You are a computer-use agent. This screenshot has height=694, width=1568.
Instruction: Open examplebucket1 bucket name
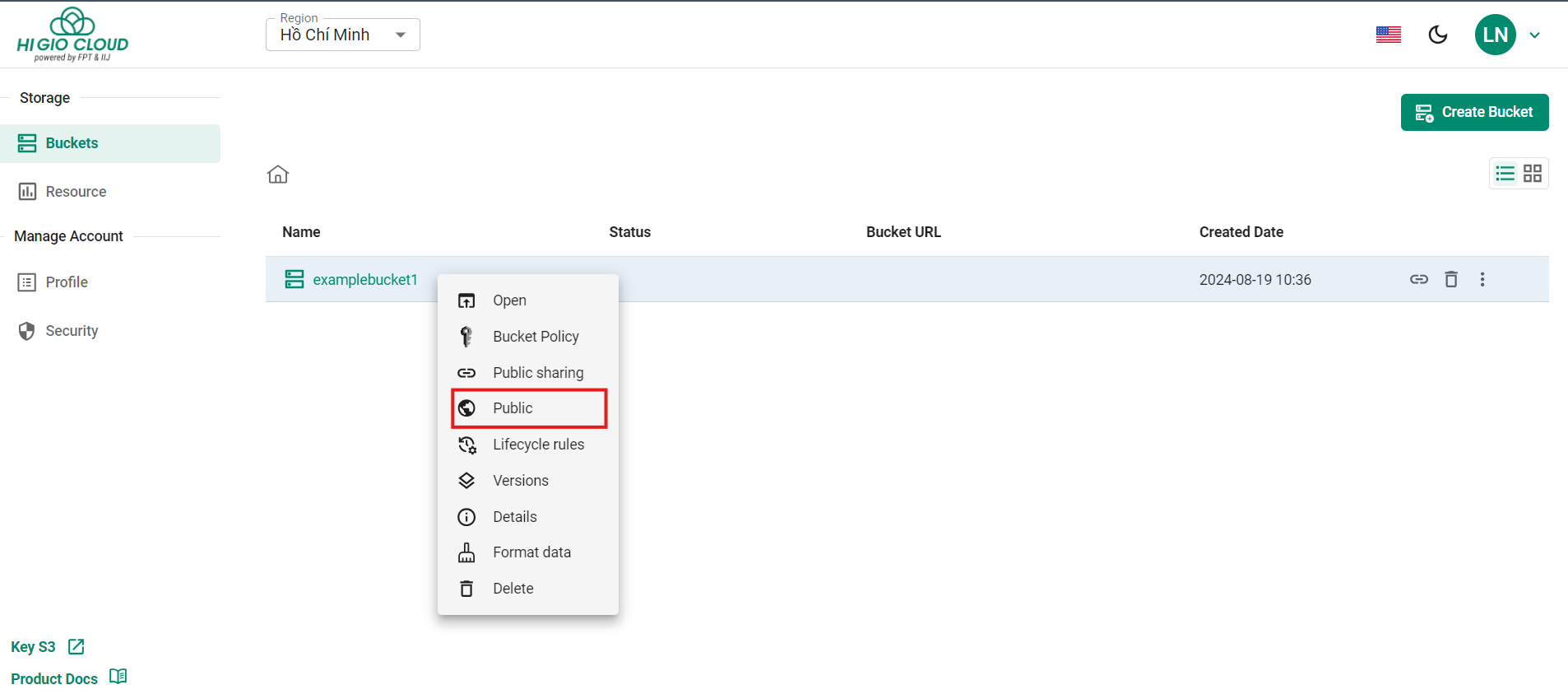click(364, 280)
